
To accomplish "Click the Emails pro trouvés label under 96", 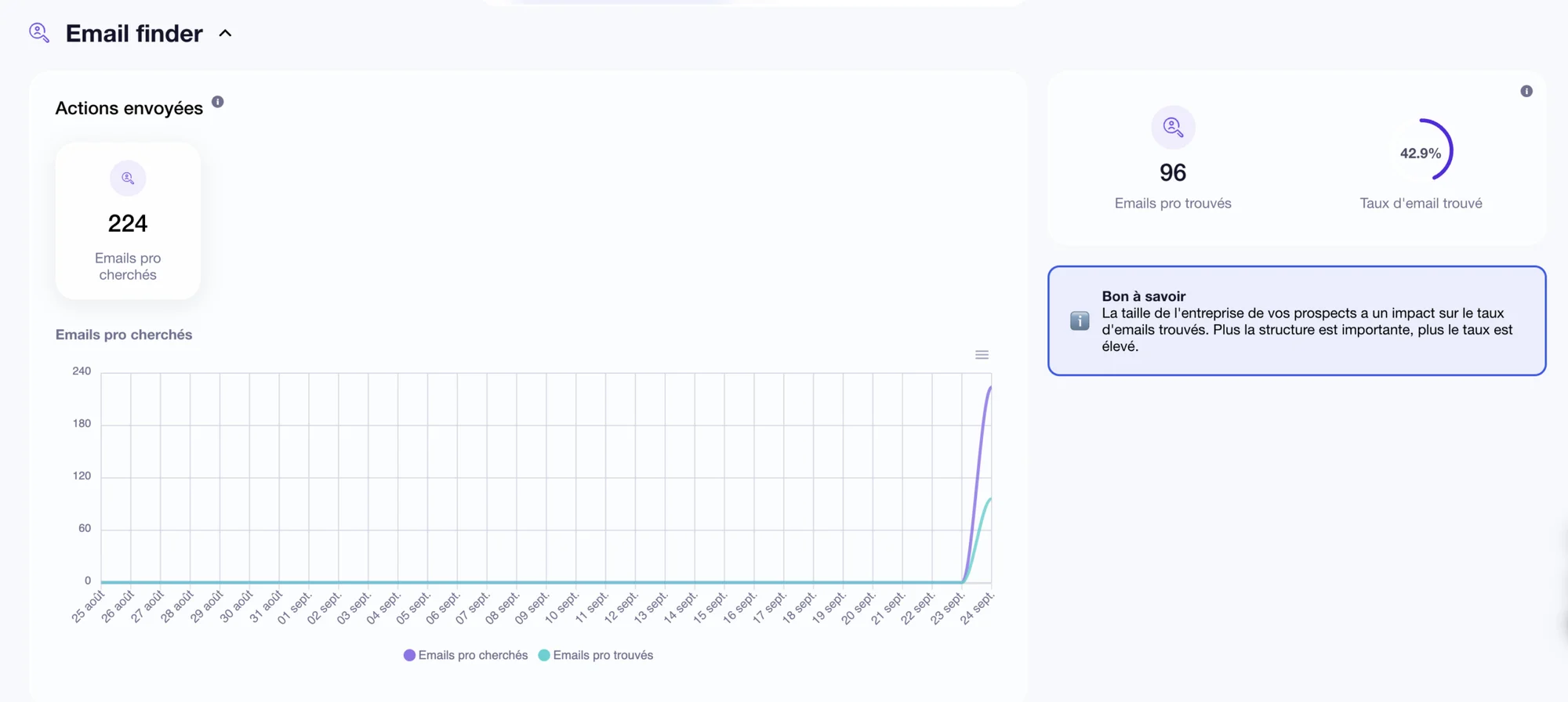I will (1173, 204).
